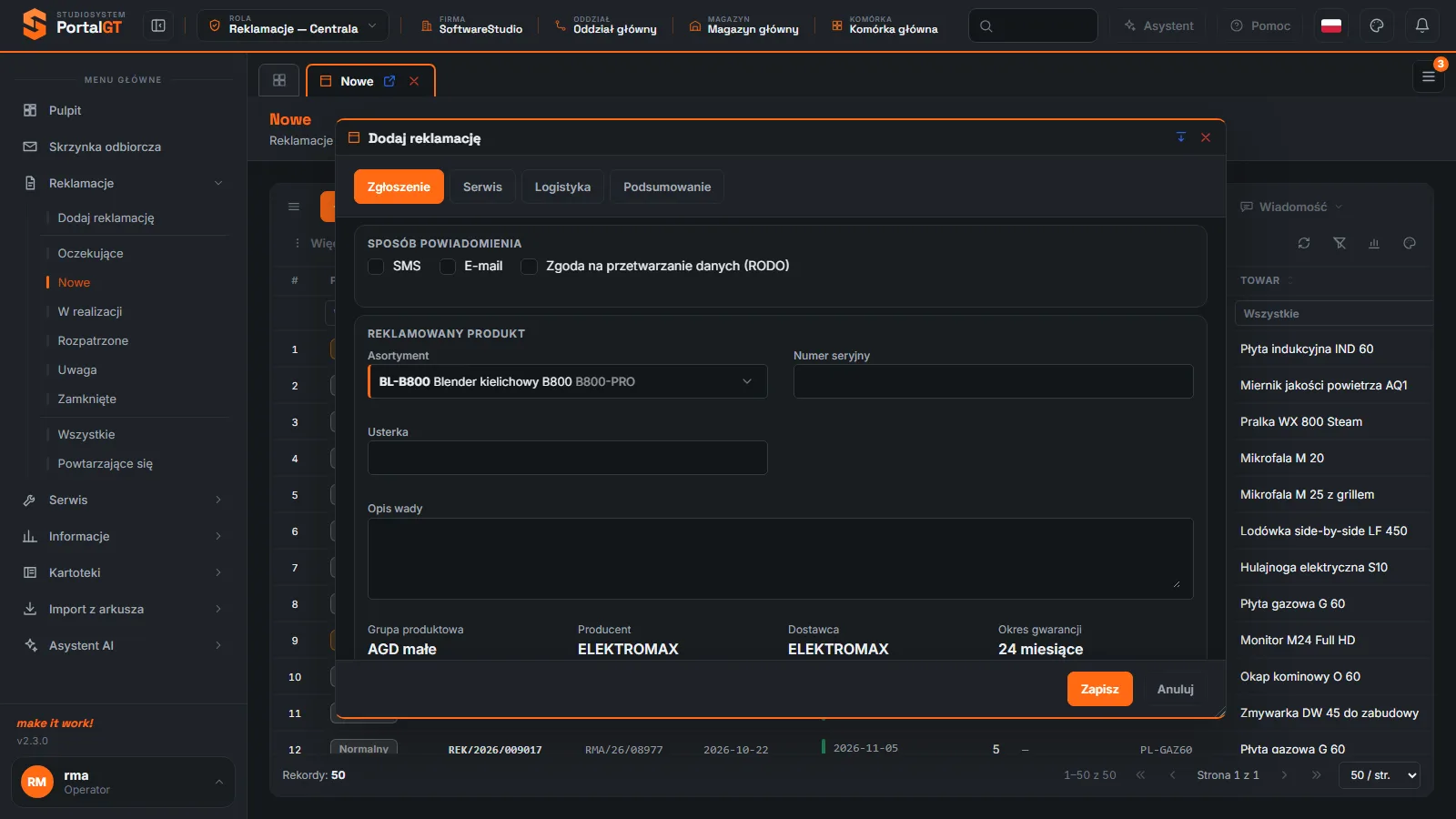Viewport: 1456px width, 819px height.
Task: Open the dashboard grid tab icon
Action: click(x=279, y=80)
